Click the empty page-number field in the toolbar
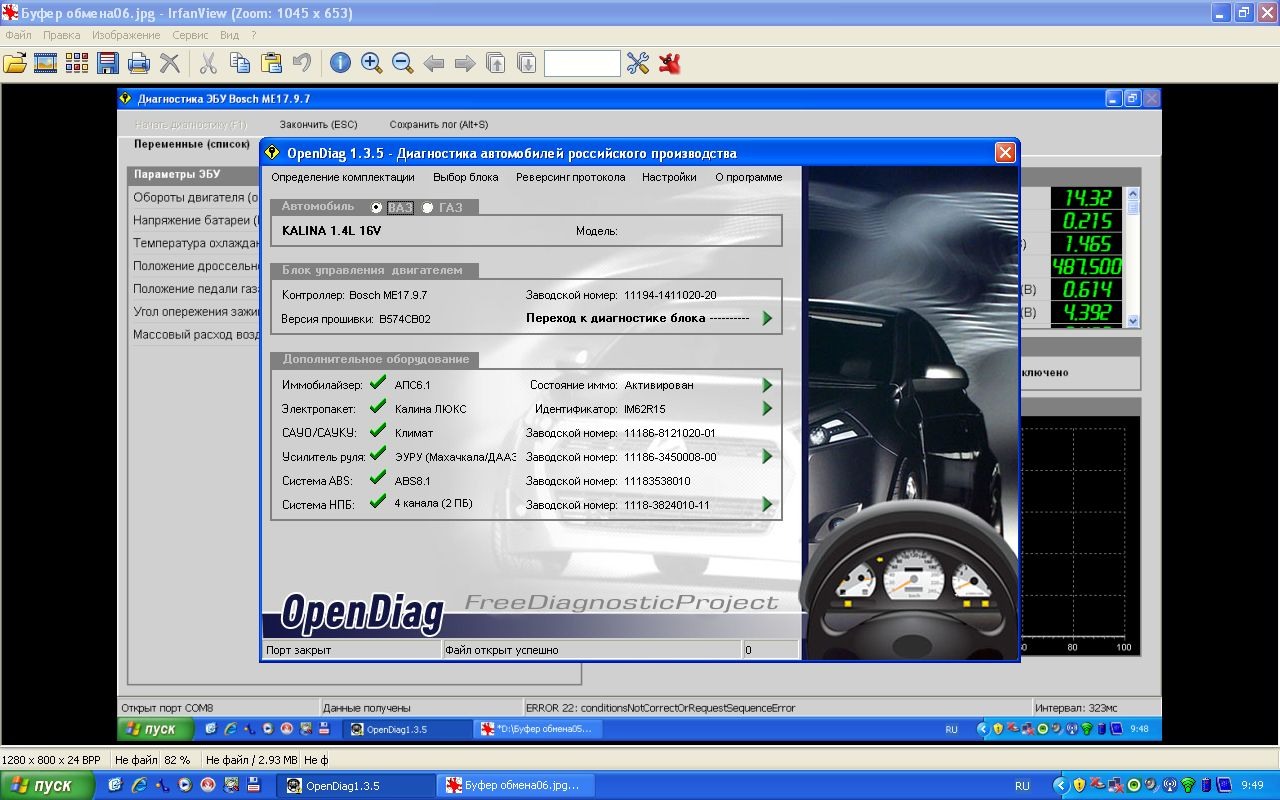 (582, 63)
